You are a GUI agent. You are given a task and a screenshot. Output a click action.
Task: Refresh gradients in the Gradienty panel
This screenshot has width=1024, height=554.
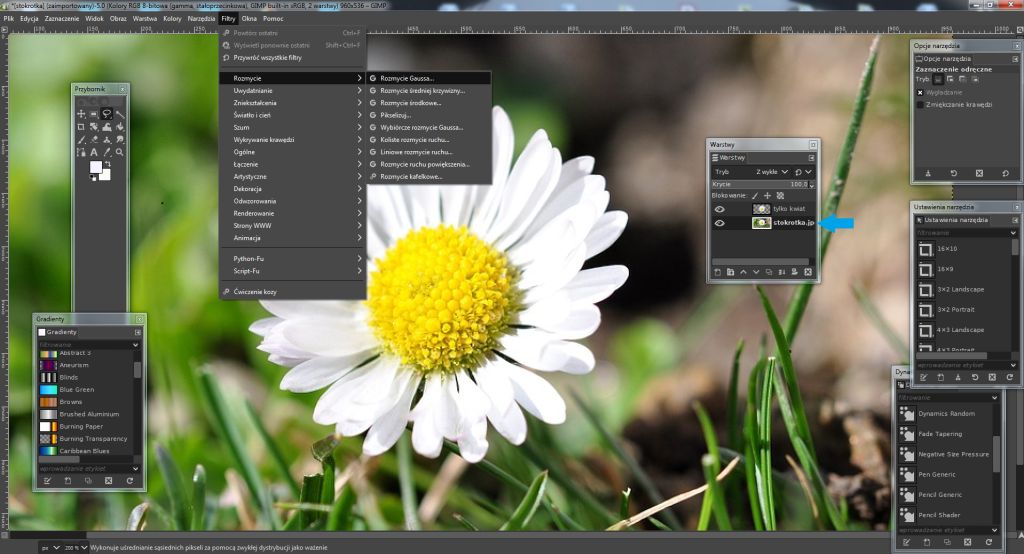tap(129, 481)
